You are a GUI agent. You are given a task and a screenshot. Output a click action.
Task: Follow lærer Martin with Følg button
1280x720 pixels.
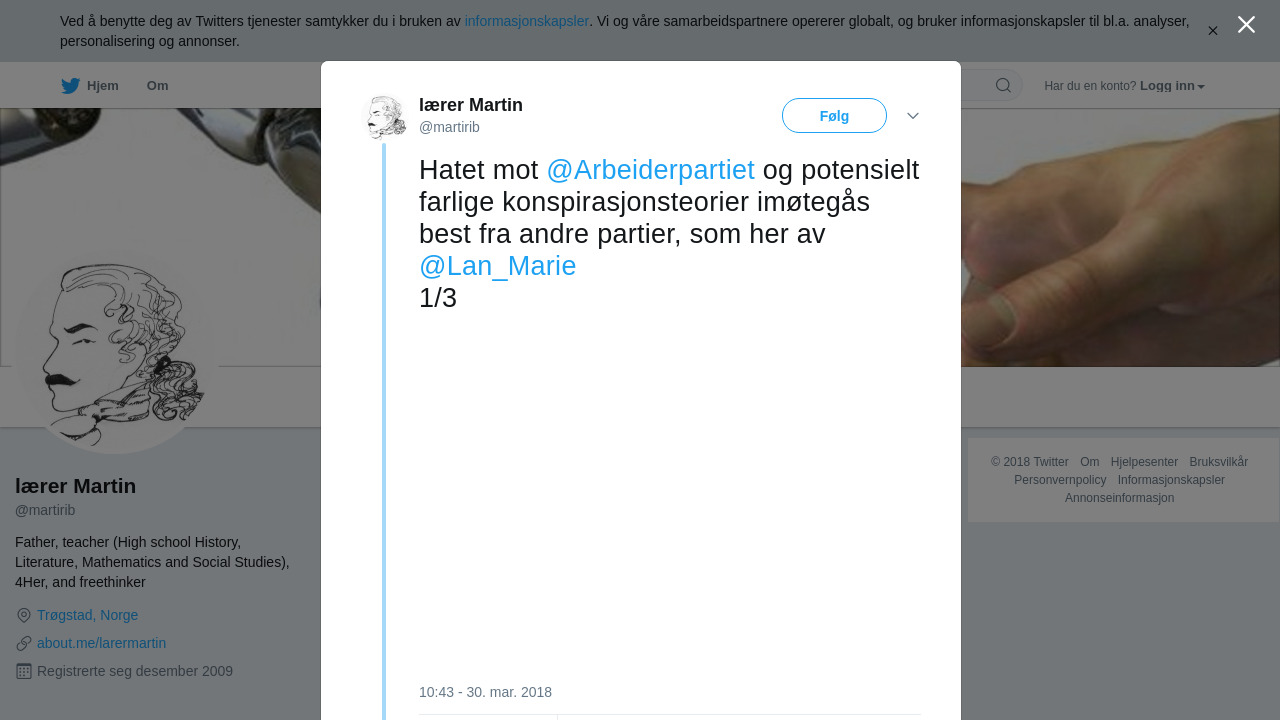pyautogui.click(x=834, y=116)
